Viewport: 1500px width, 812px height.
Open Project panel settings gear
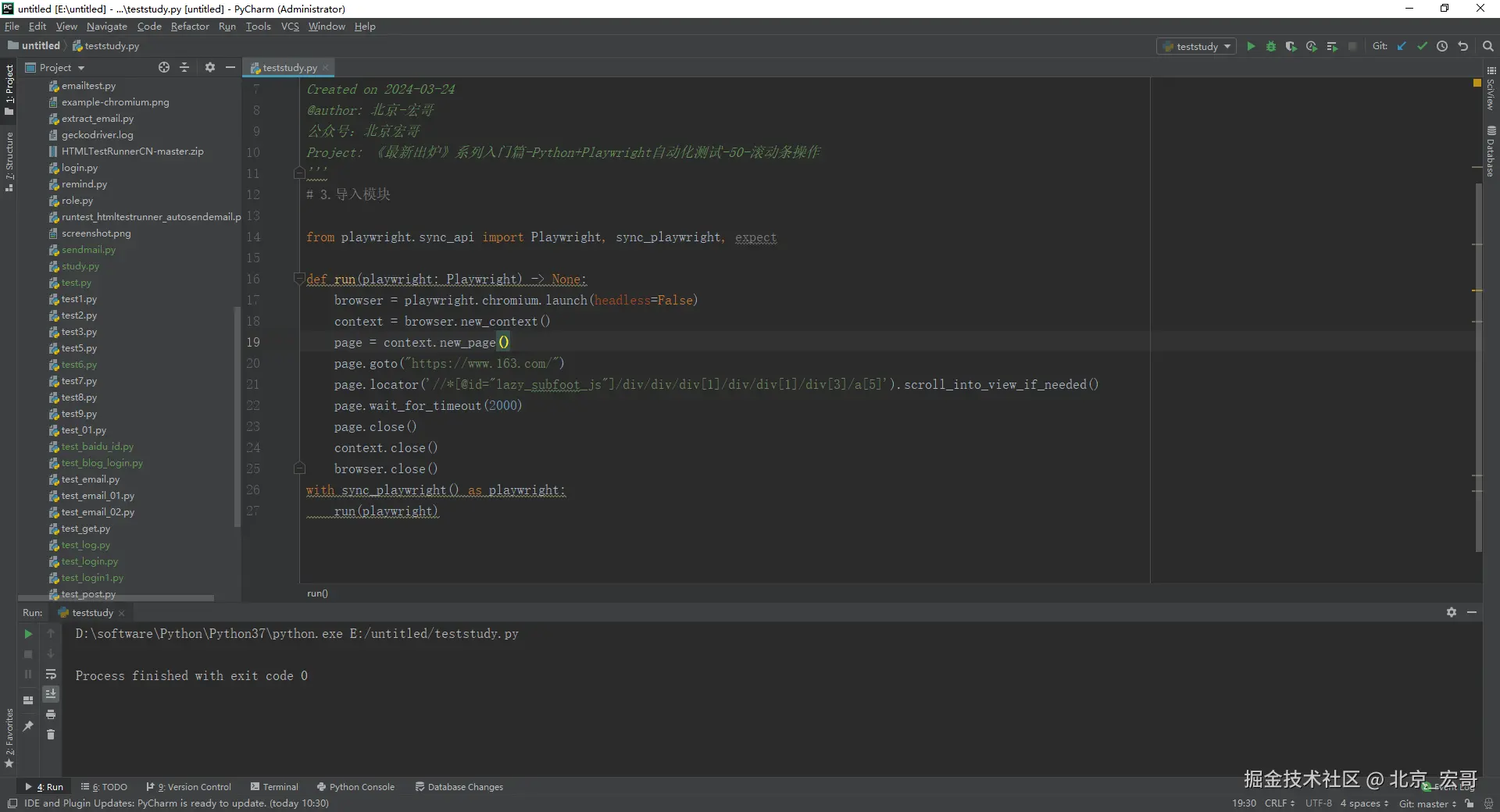(210, 68)
